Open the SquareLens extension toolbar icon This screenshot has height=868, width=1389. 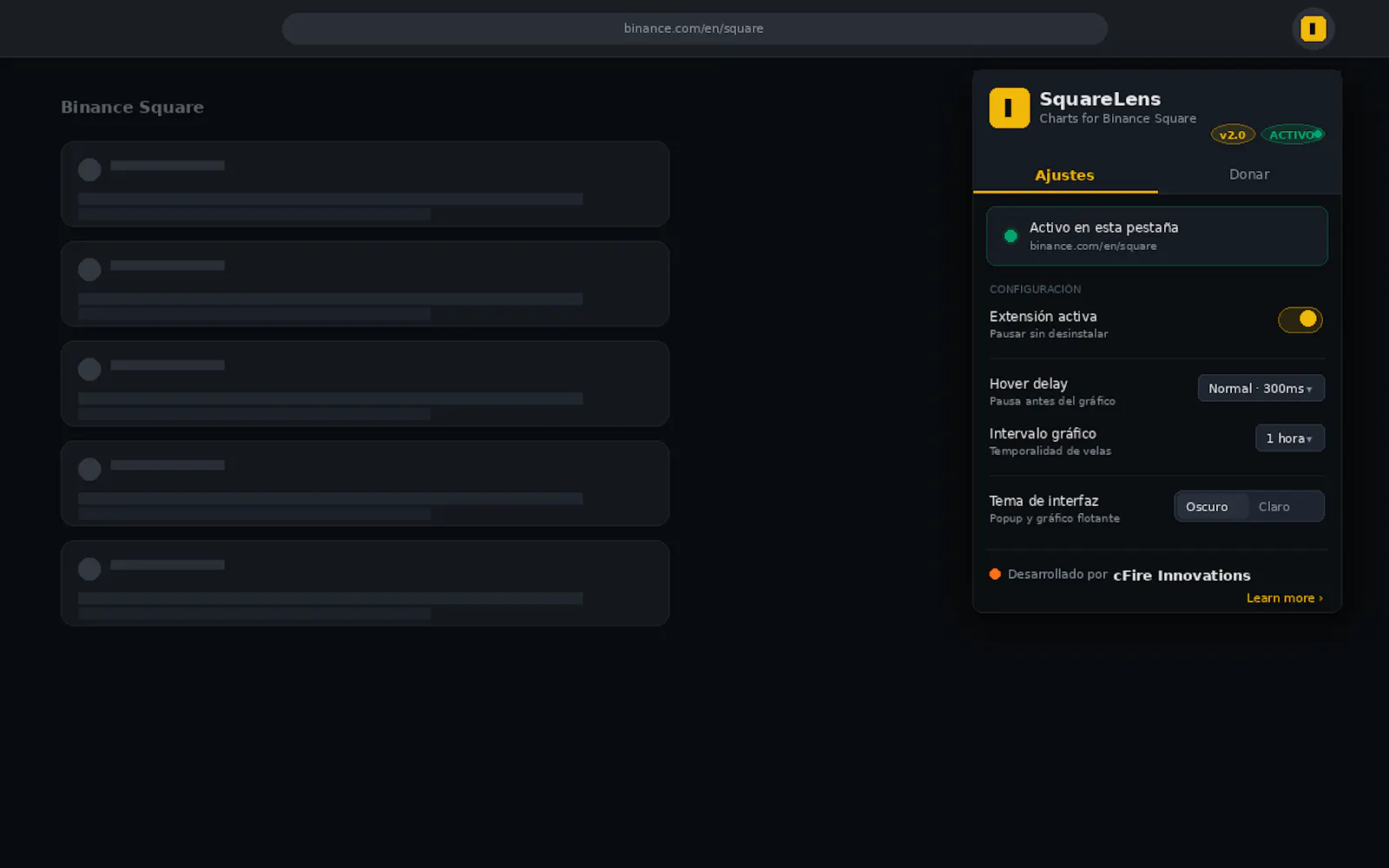point(1313,29)
